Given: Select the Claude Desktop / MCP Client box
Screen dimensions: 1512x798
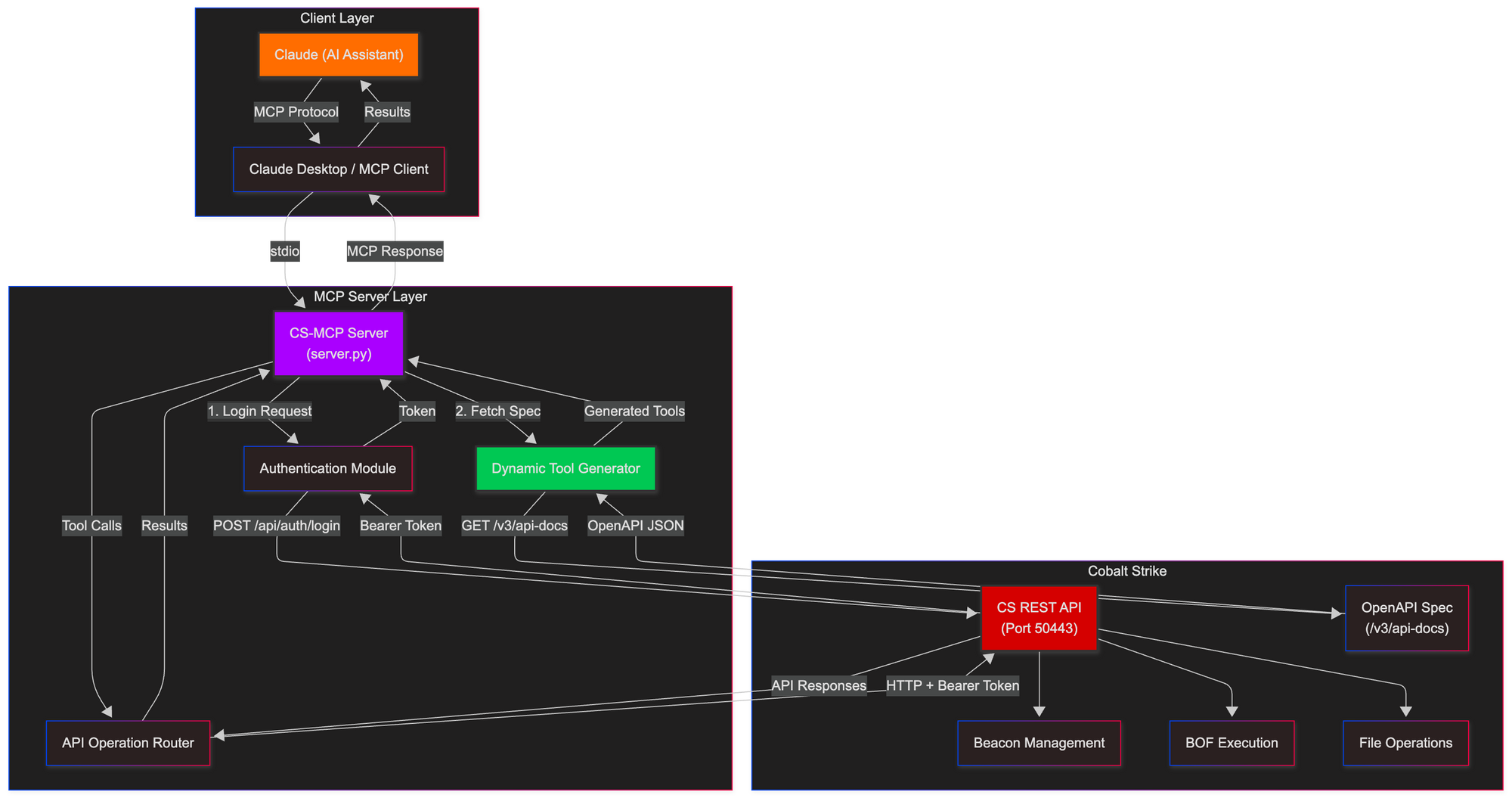Looking at the screenshot, I should (338, 169).
